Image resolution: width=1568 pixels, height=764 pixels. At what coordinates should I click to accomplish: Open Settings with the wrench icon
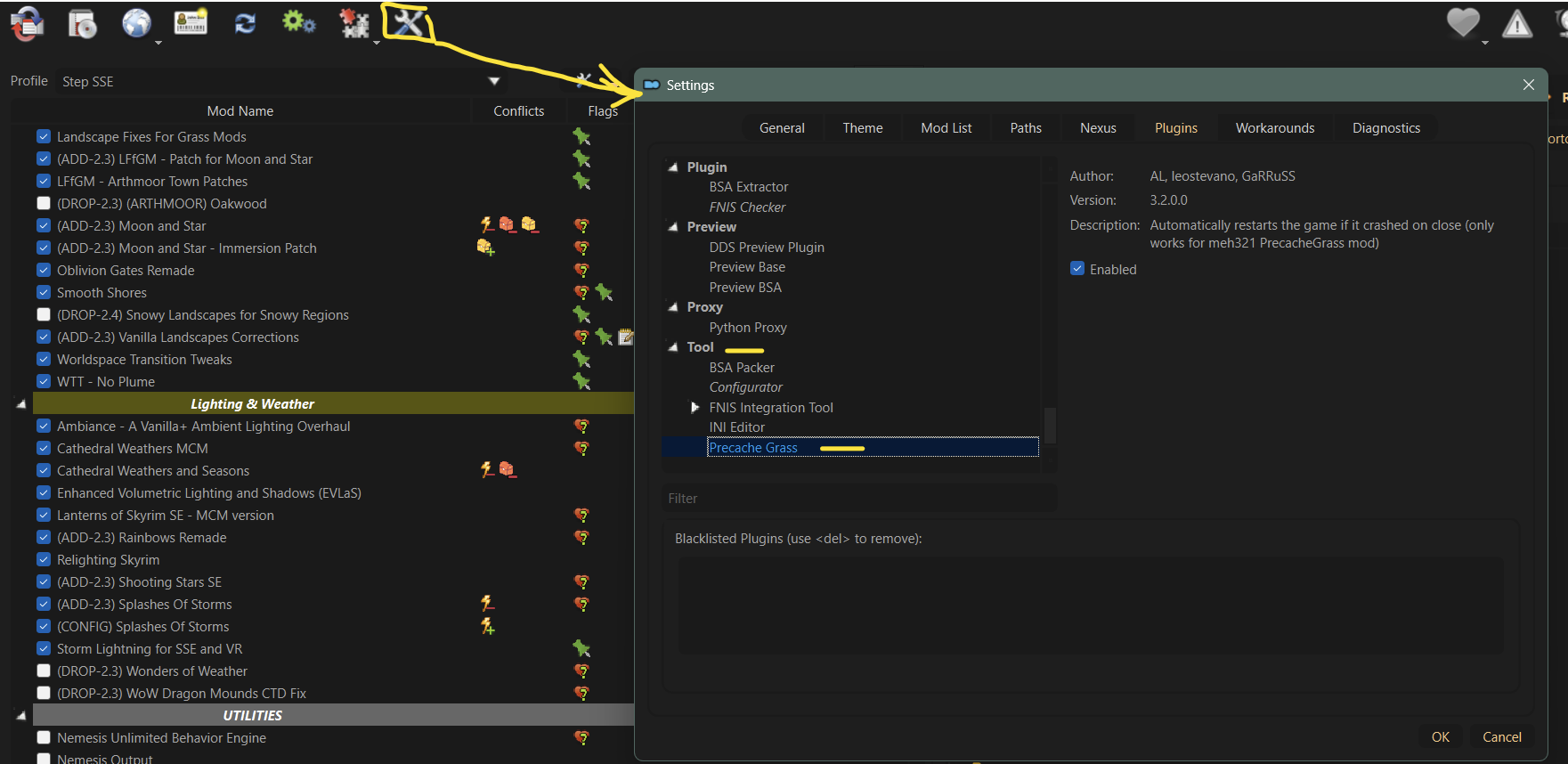[x=408, y=22]
